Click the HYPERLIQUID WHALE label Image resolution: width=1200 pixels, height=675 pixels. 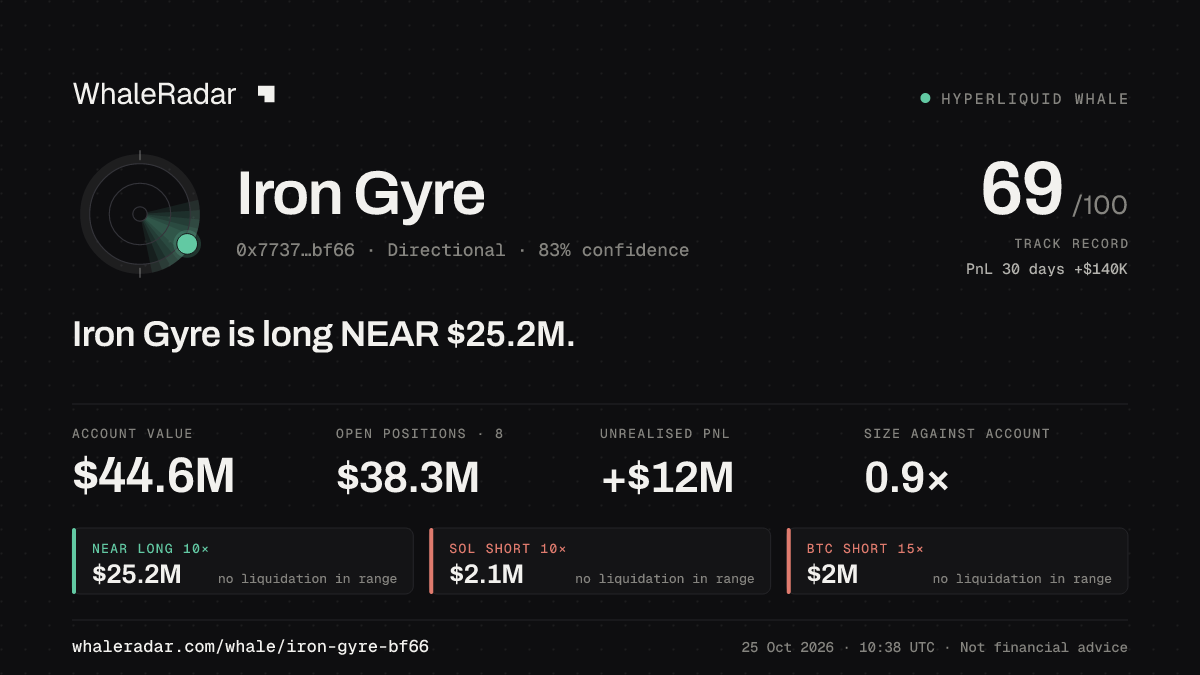point(1035,99)
